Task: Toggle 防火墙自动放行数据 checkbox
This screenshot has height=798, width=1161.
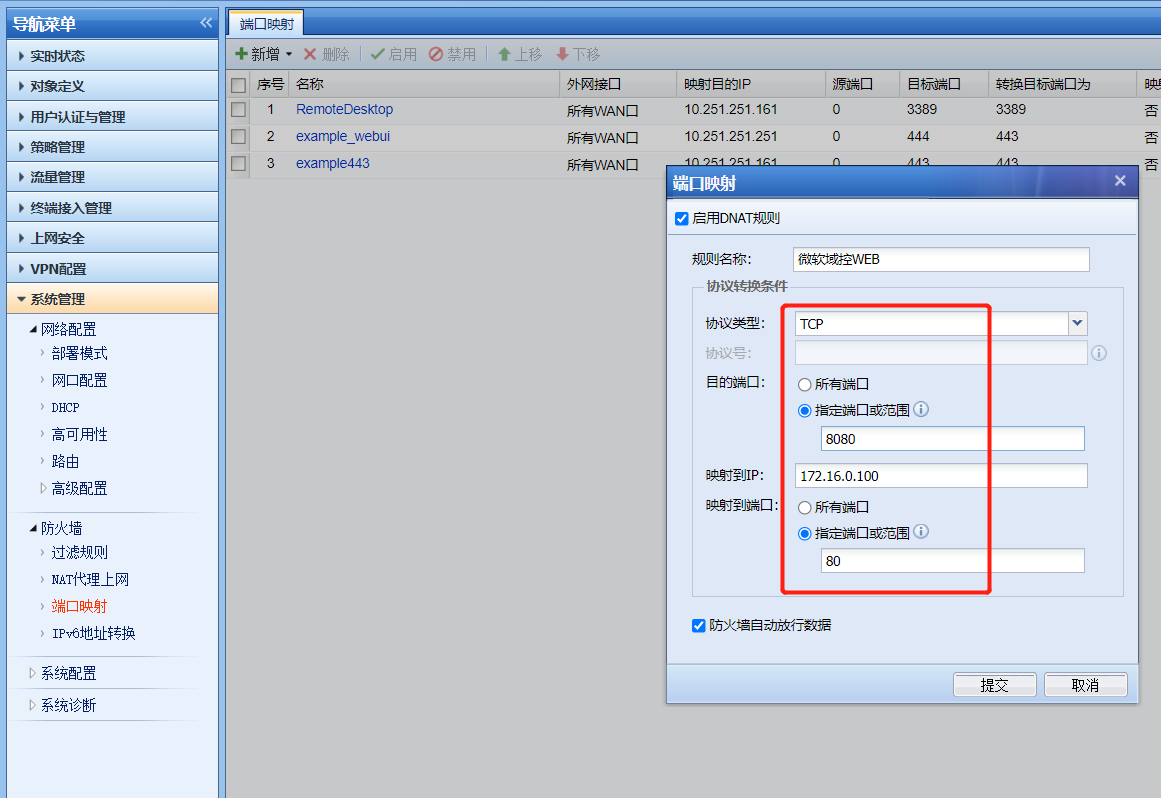Action: coord(699,626)
